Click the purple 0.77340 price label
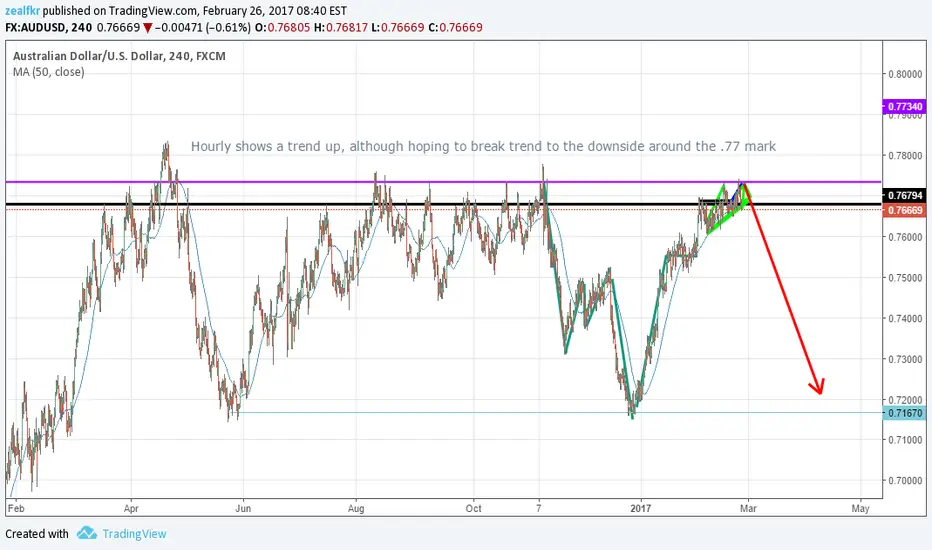This screenshot has height=550, width=932. [x=905, y=106]
